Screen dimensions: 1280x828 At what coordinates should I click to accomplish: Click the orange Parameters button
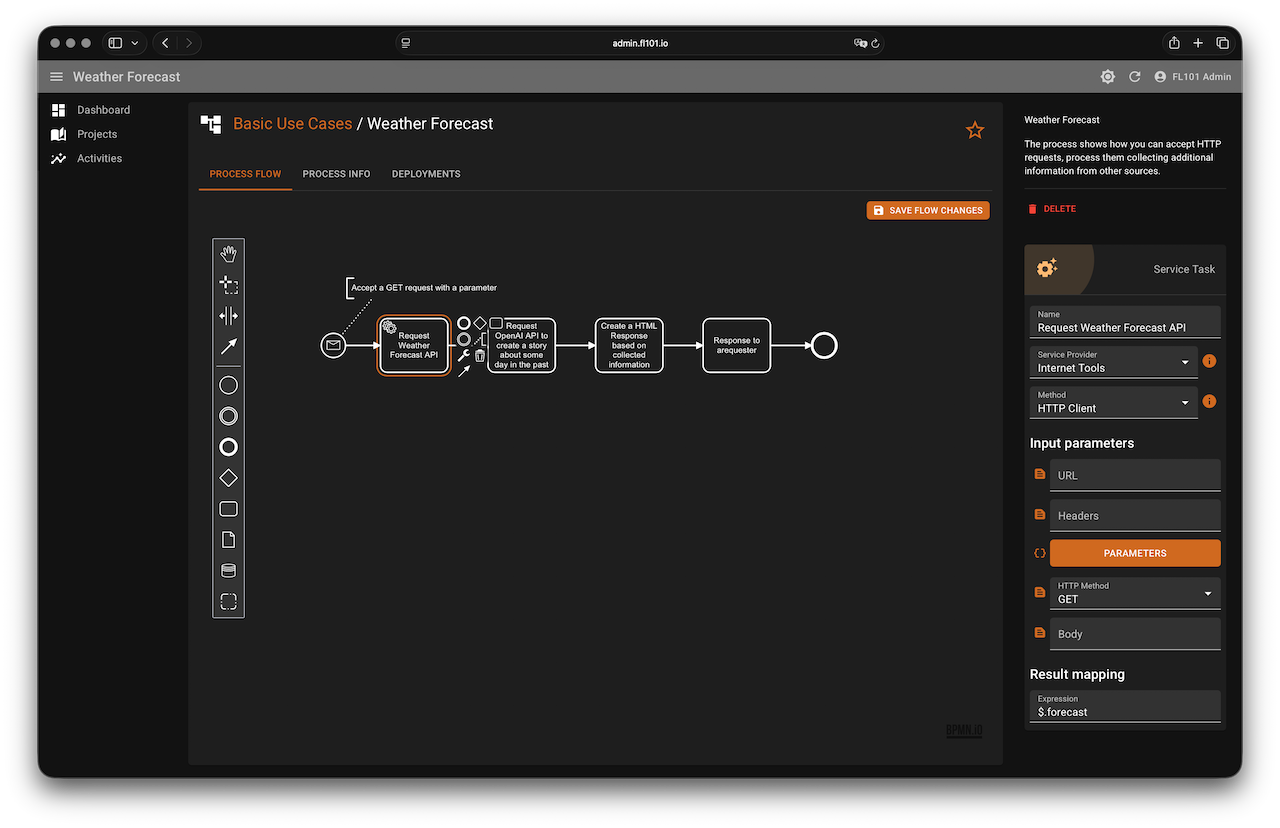(1135, 553)
